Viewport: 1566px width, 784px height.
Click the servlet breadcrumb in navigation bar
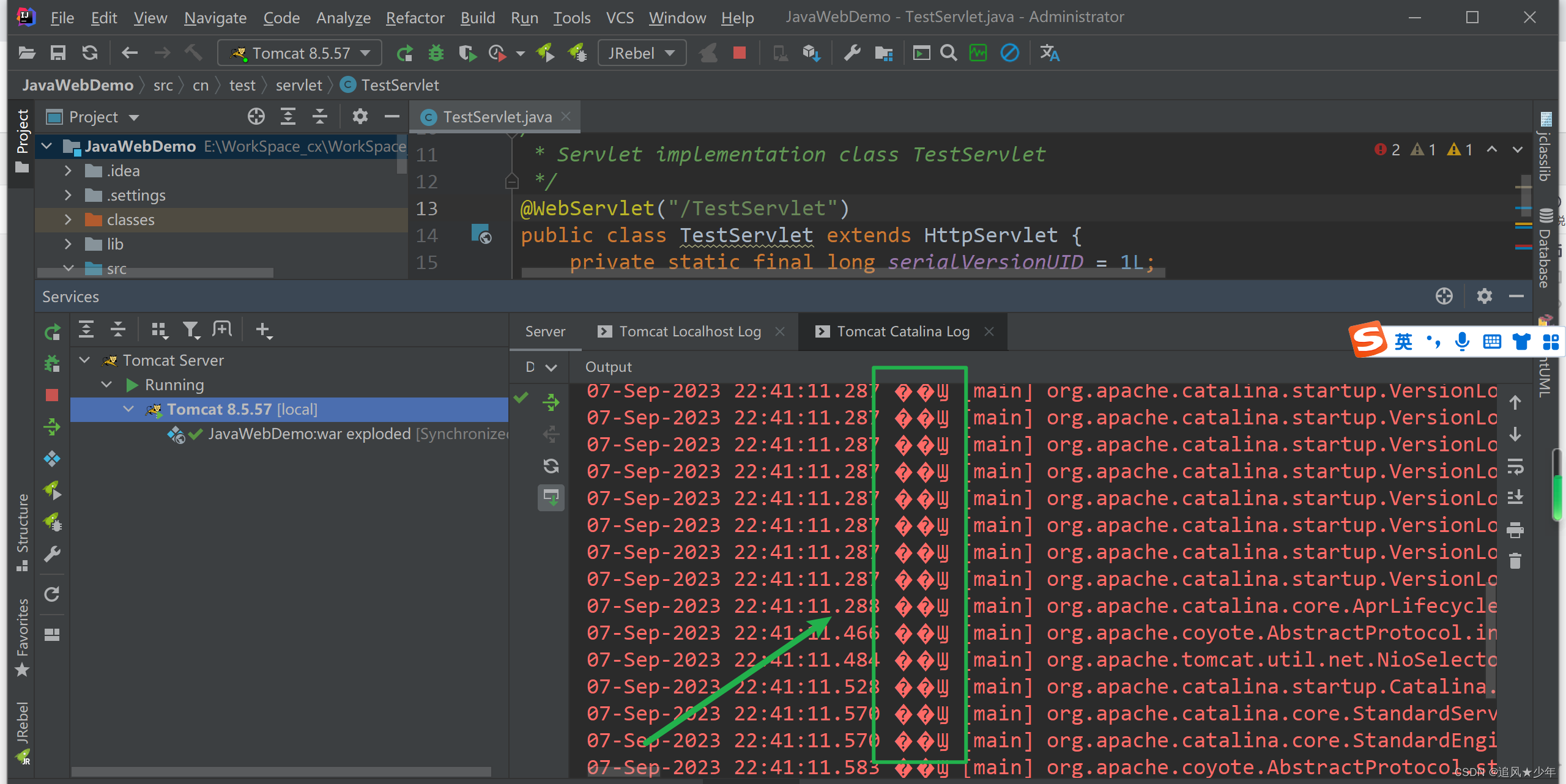click(299, 85)
